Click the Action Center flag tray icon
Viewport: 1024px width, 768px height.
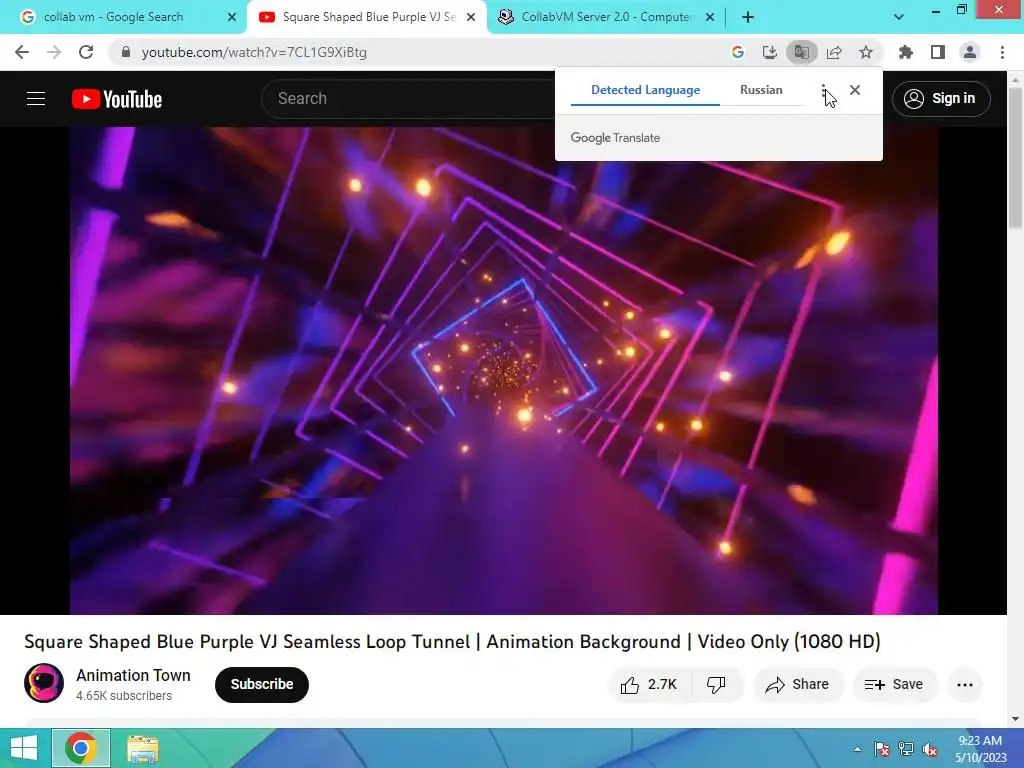pyautogui.click(x=882, y=749)
